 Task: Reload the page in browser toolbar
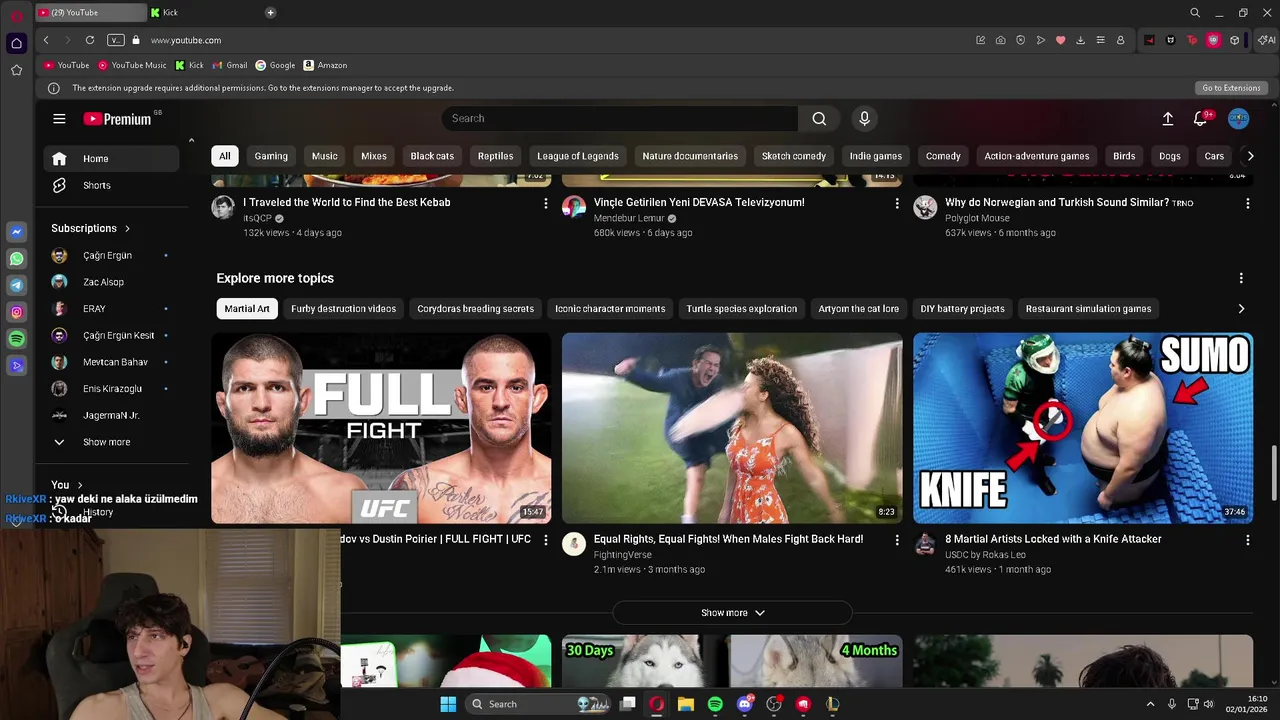point(90,40)
